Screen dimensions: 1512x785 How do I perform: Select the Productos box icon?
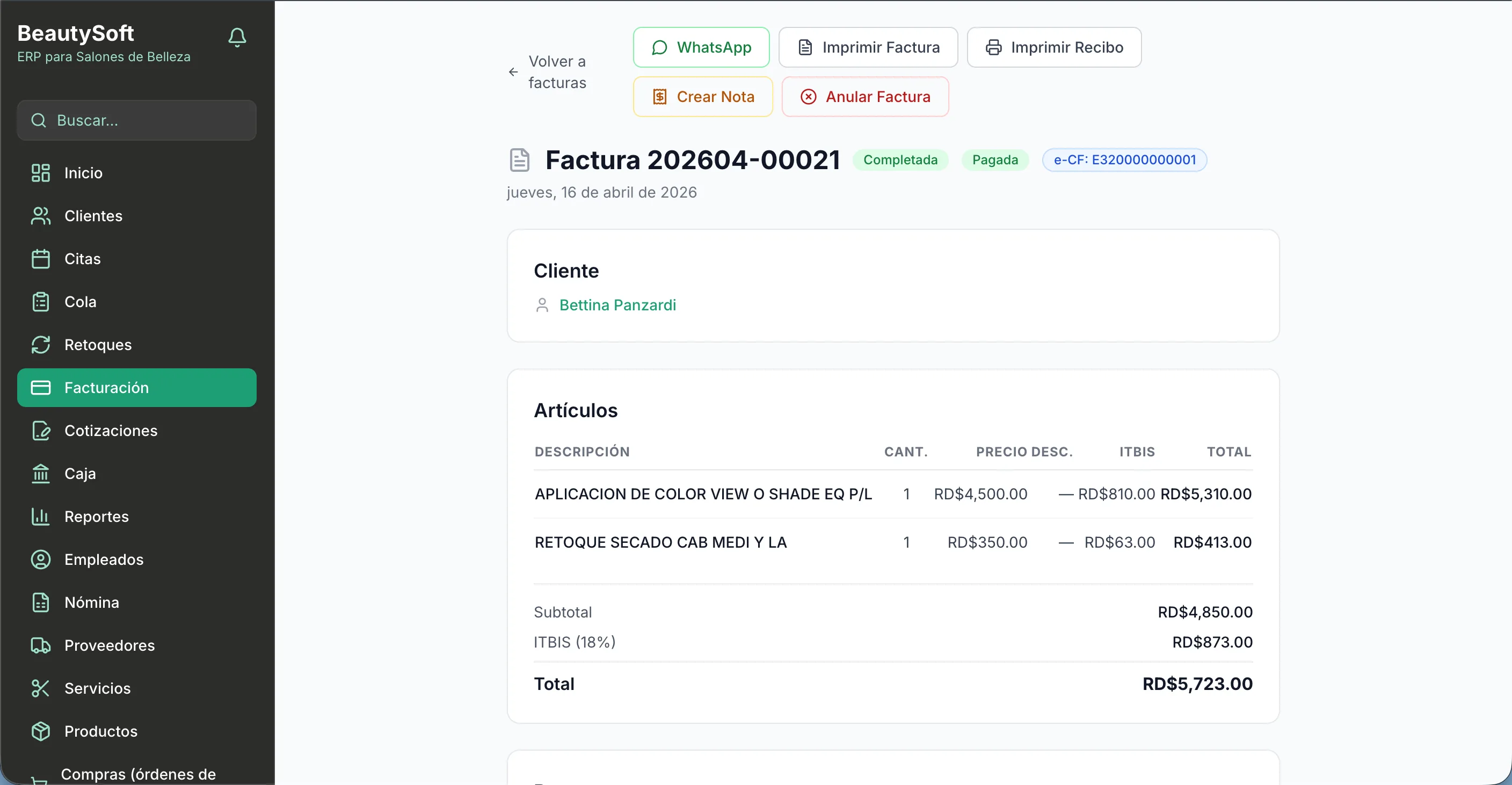pos(40,731)
